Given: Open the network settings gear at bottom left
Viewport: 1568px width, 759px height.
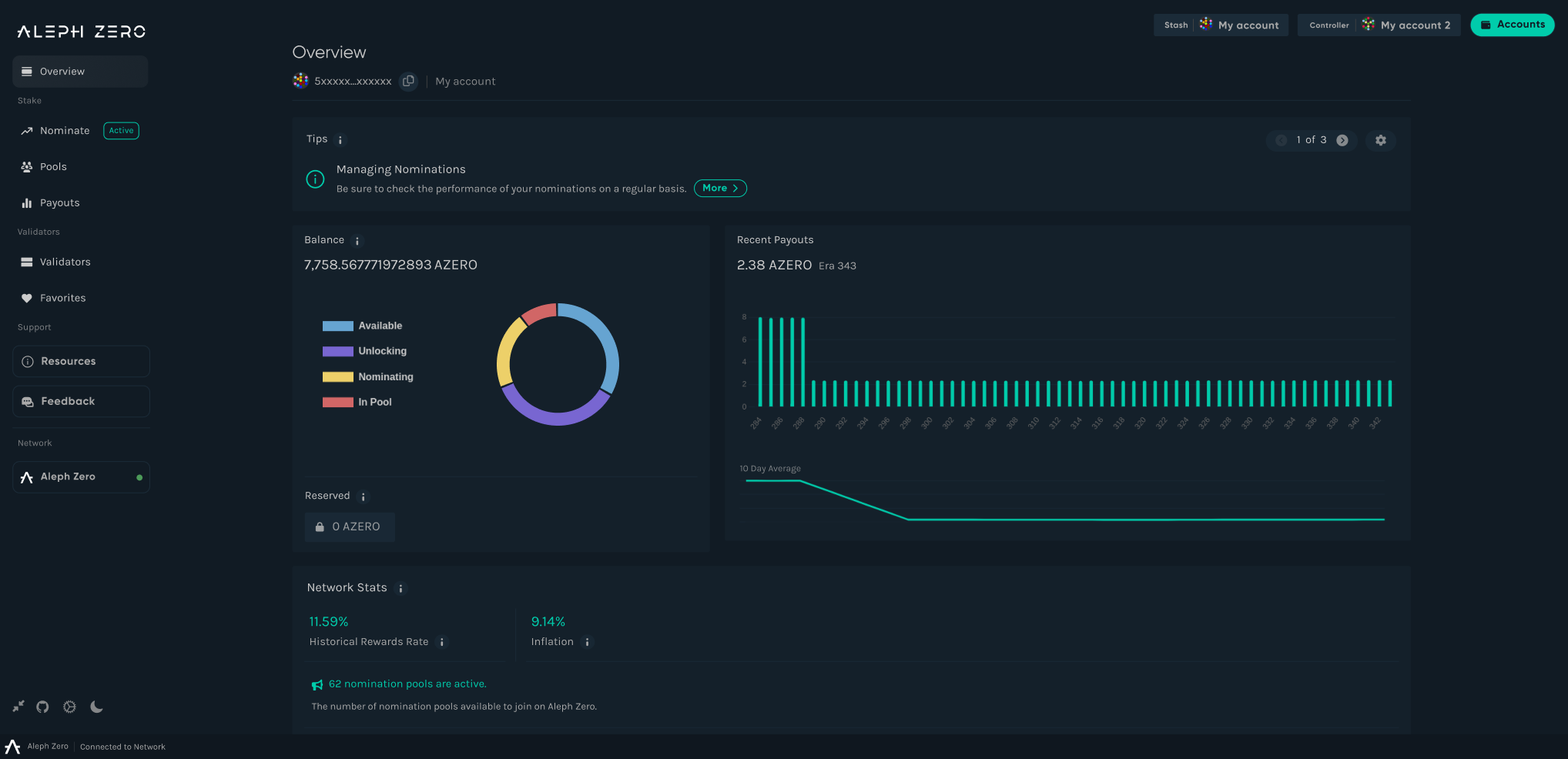Looking at the screenshot, I should click(x=69, y=707).
